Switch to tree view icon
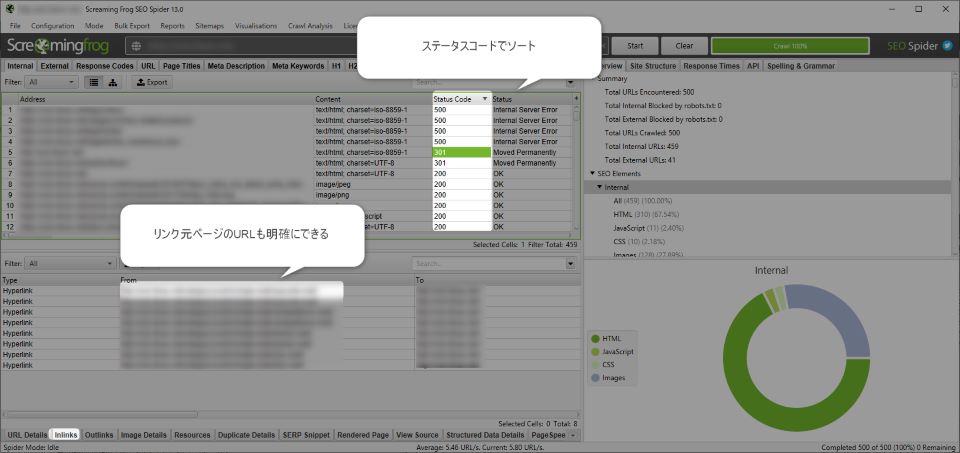 pyautogui.click(x=113, y=82)
